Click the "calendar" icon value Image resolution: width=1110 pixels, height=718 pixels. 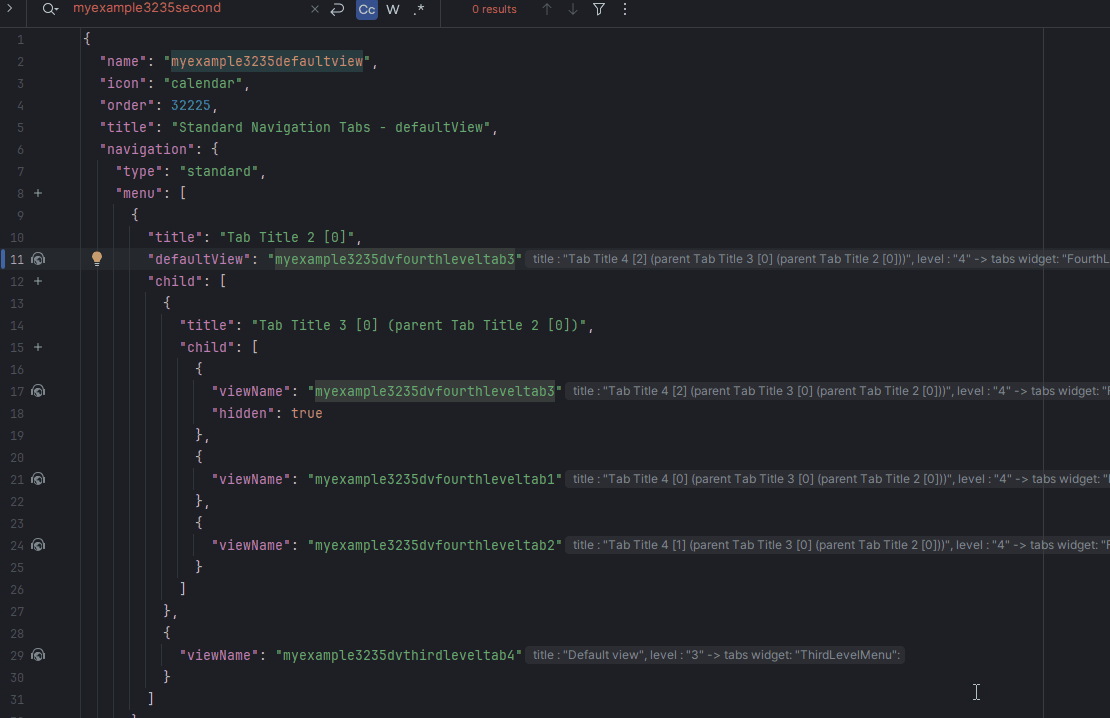click(x=203, y=84)
